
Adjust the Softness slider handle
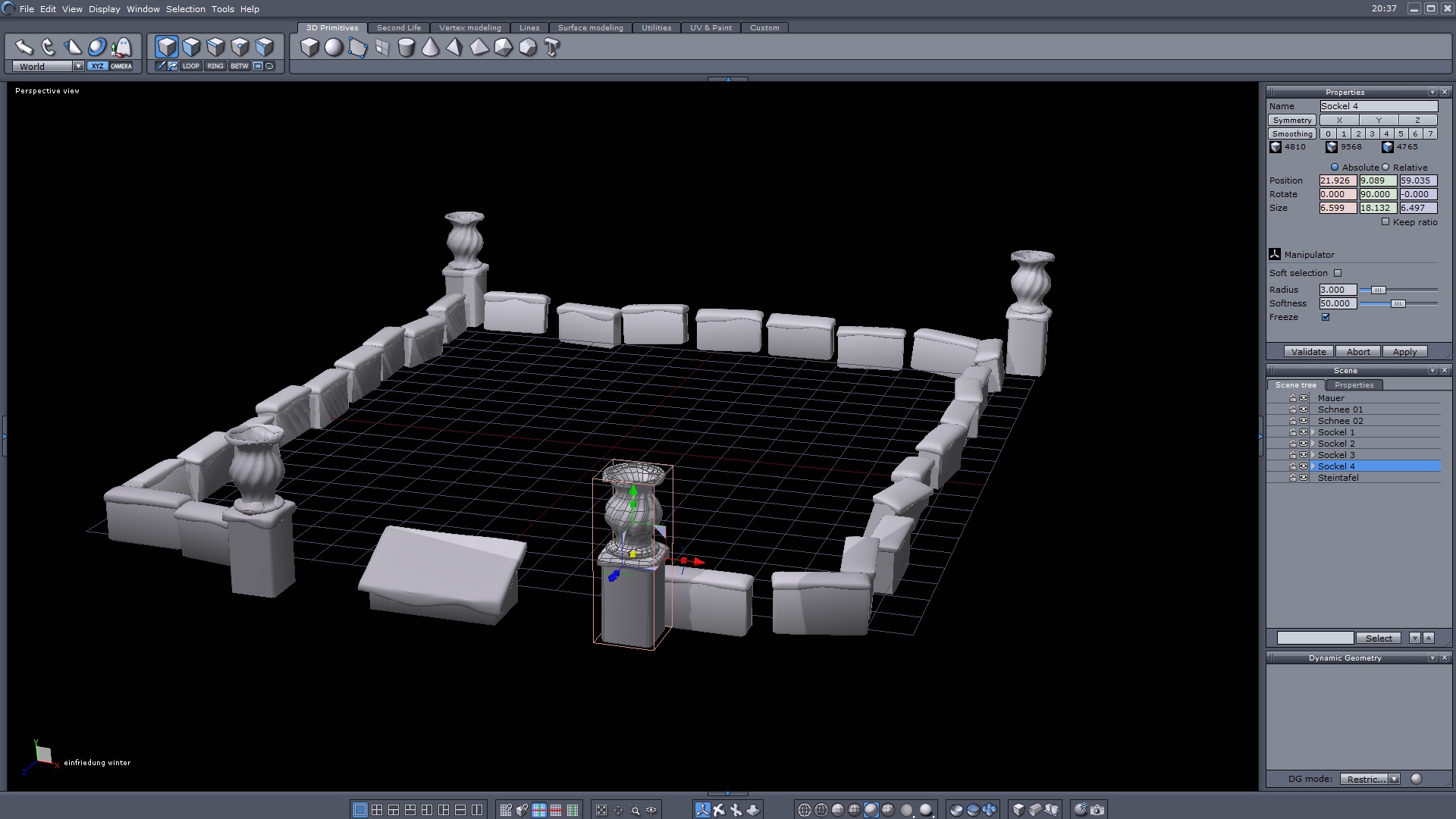click(1398, 303)
